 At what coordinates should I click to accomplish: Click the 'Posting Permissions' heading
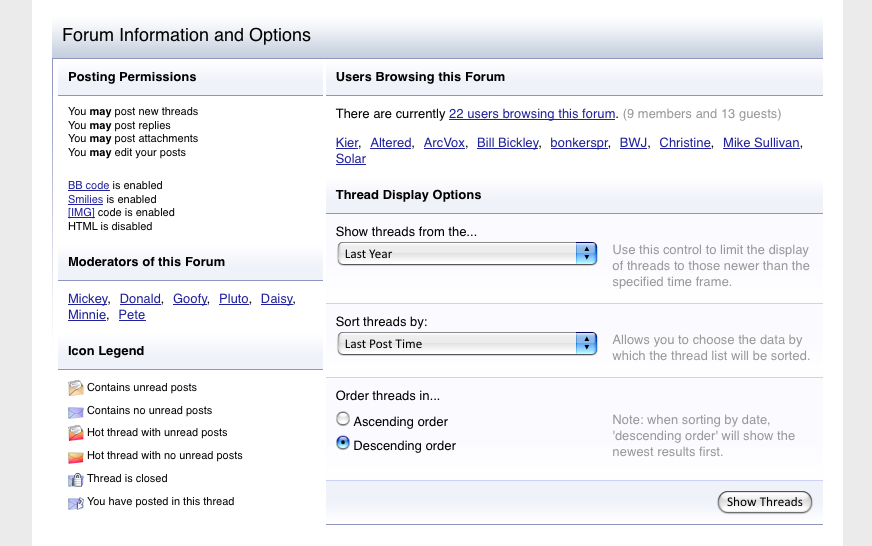(x=132, y=77)
